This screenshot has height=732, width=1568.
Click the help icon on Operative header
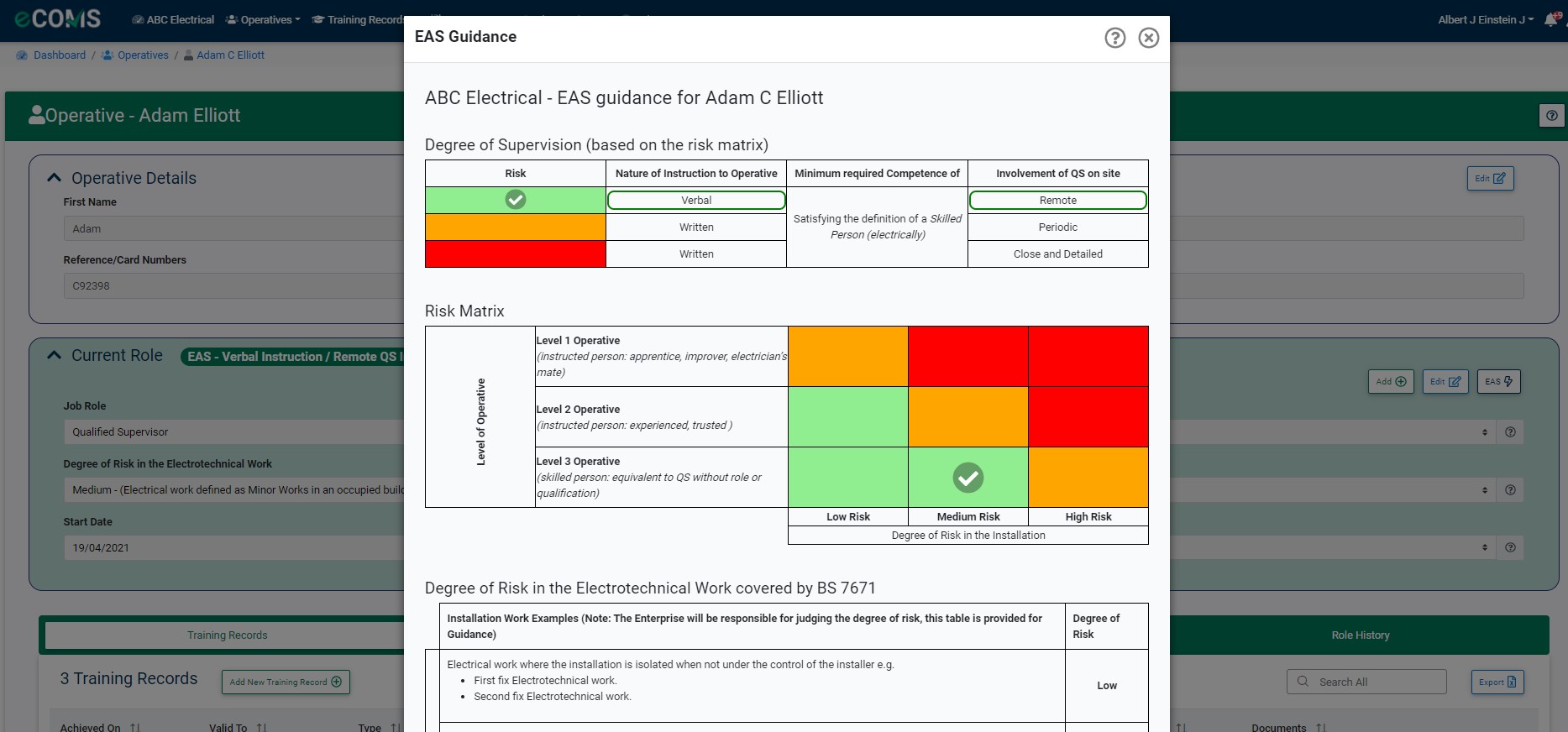1551,116
